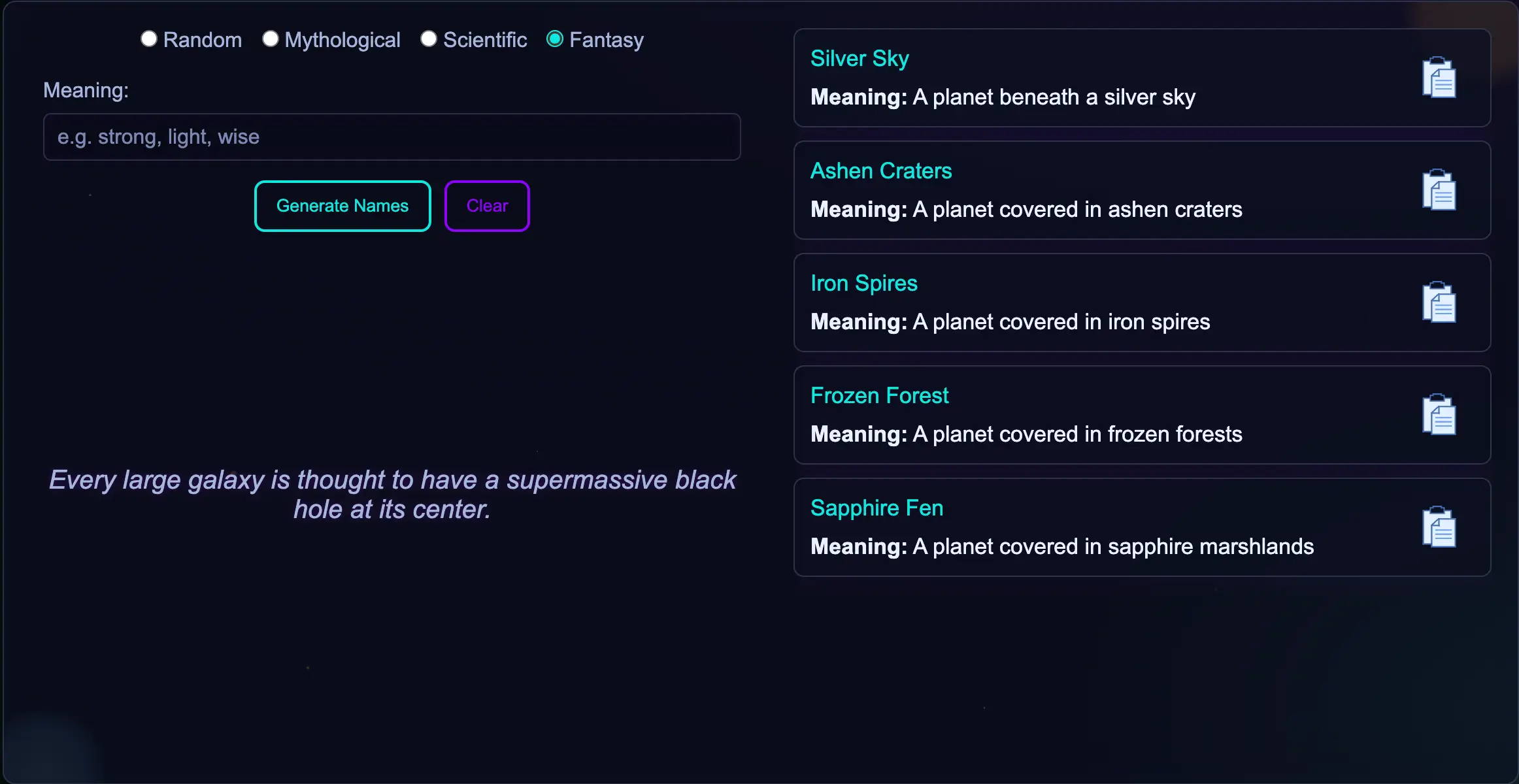
Task: Copy the Silver Sky name to clipboard
Action: coord(1440,78)
